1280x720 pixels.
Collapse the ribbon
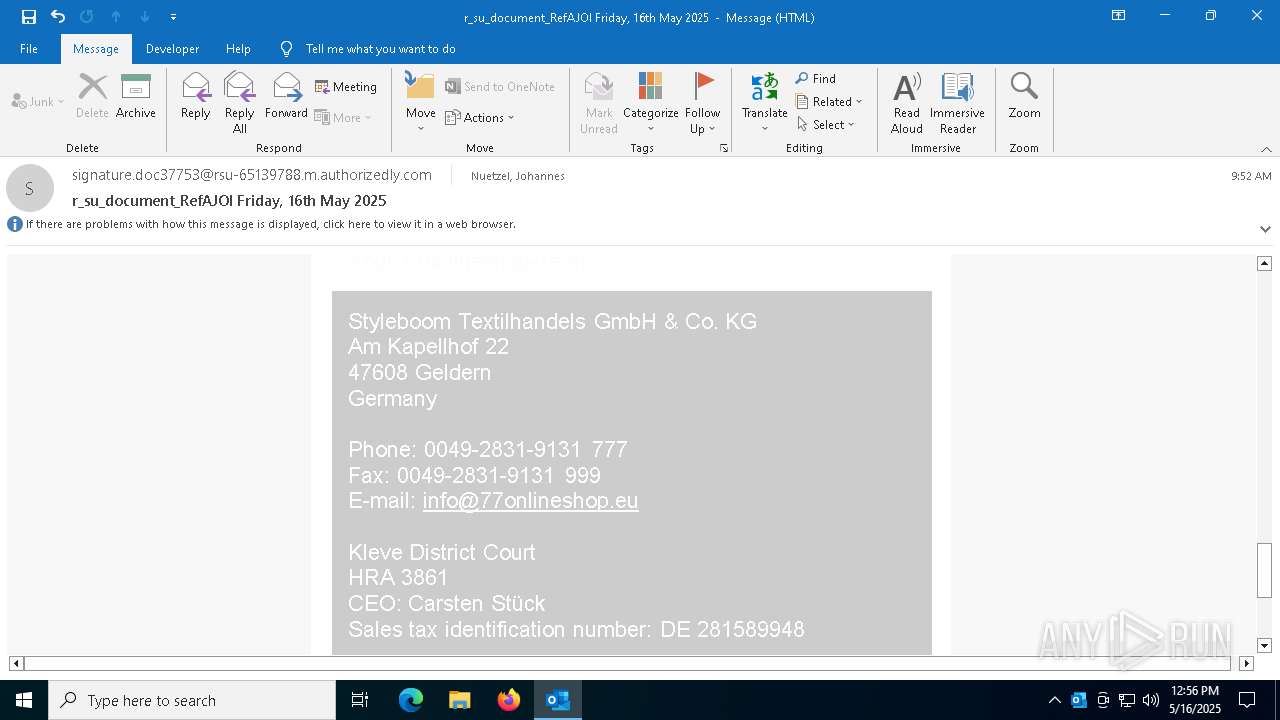tap(1266, 149)
